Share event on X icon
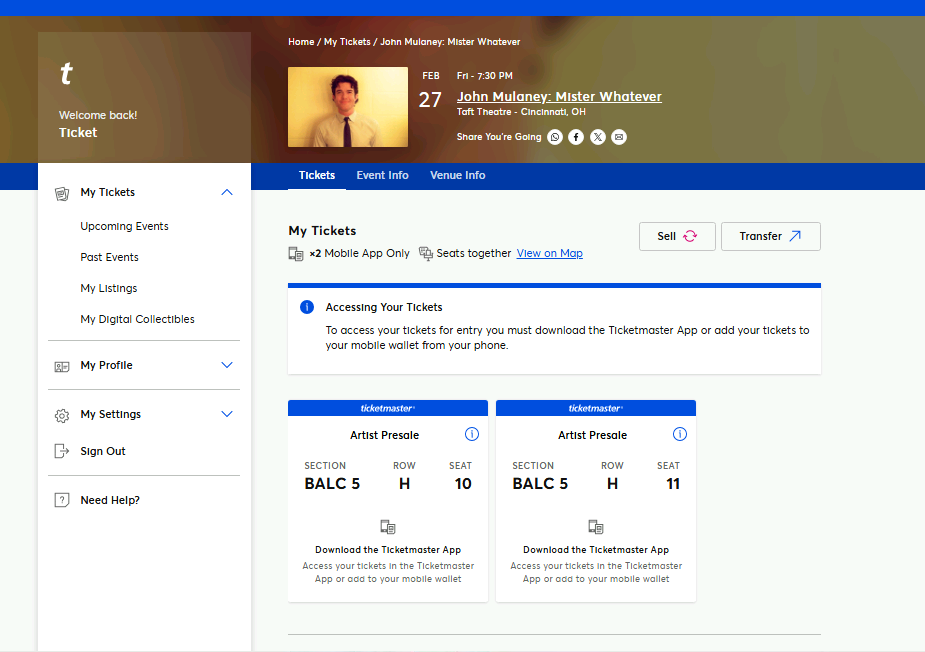The height and width of the screenshot is (652, 925). pyautogui.click(x=598, y=137)
